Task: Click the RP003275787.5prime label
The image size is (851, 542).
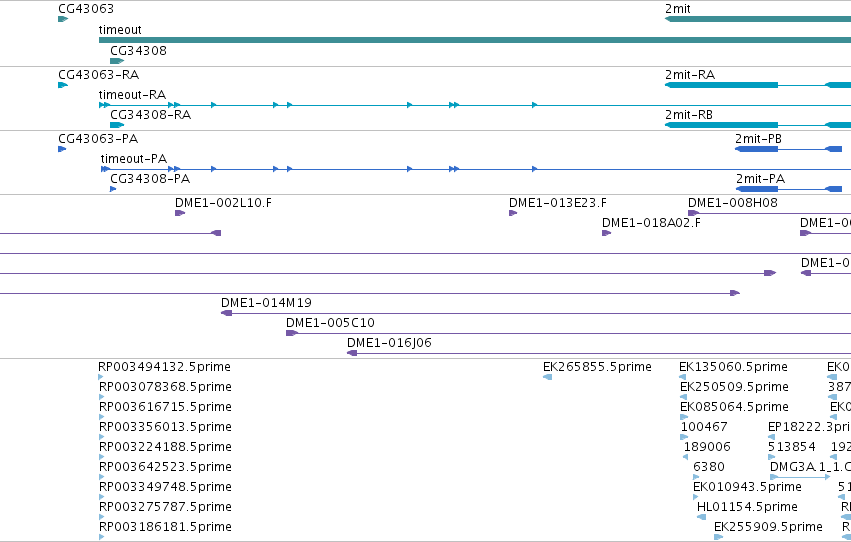Action: (165, 507)
